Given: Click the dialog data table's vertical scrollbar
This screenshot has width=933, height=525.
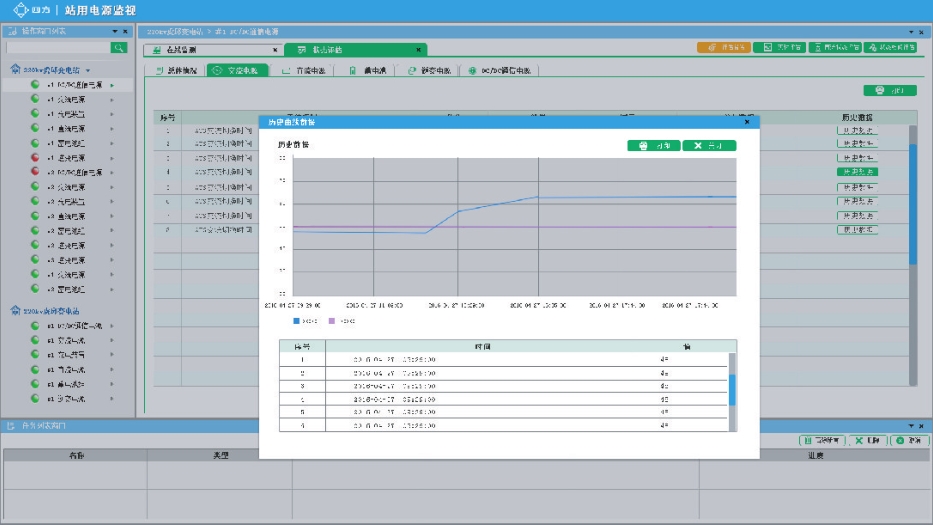Looking at the screenshot, I should point(732,390).
